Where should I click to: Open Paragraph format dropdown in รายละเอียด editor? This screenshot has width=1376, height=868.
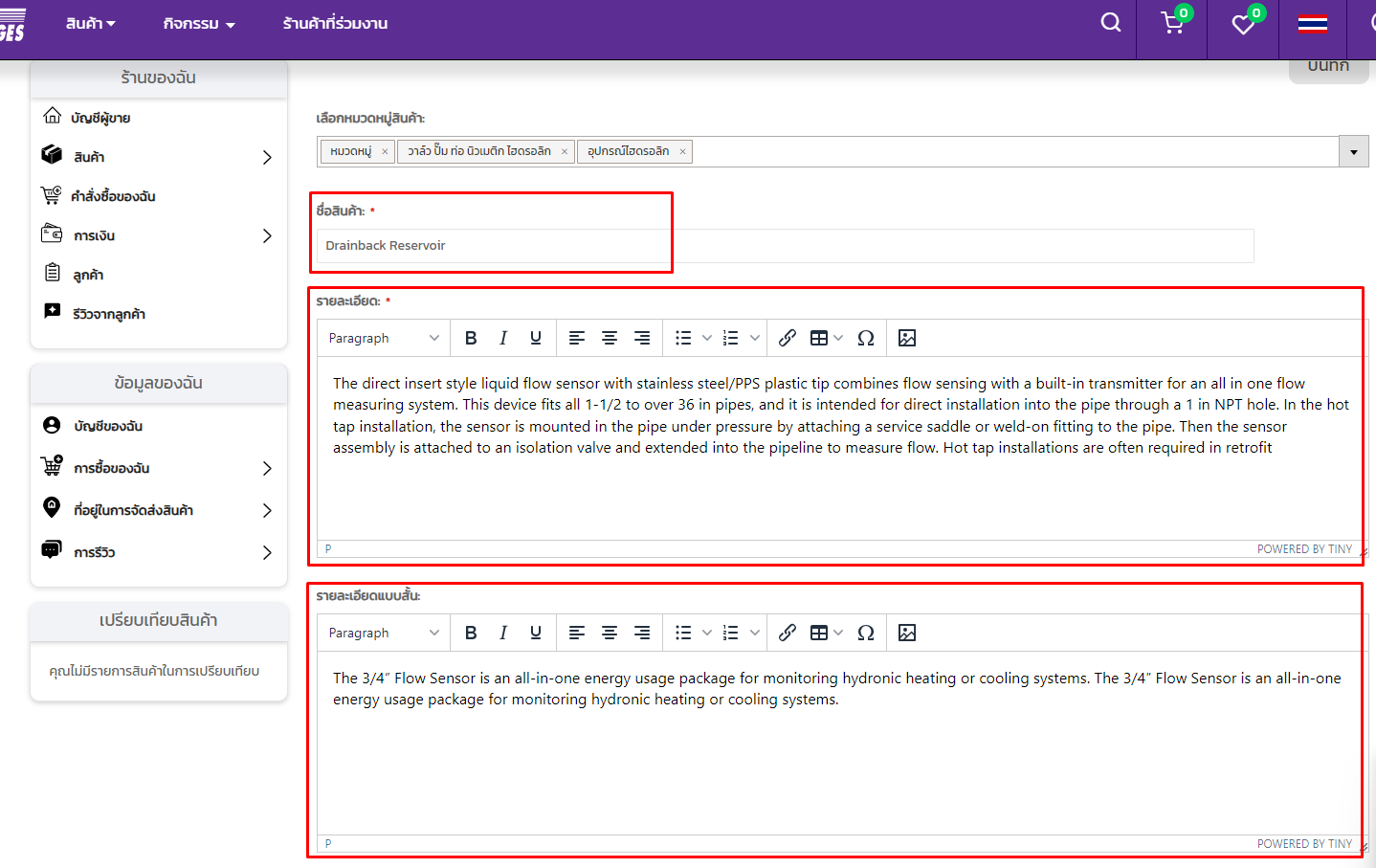click(x=383, y=338)
